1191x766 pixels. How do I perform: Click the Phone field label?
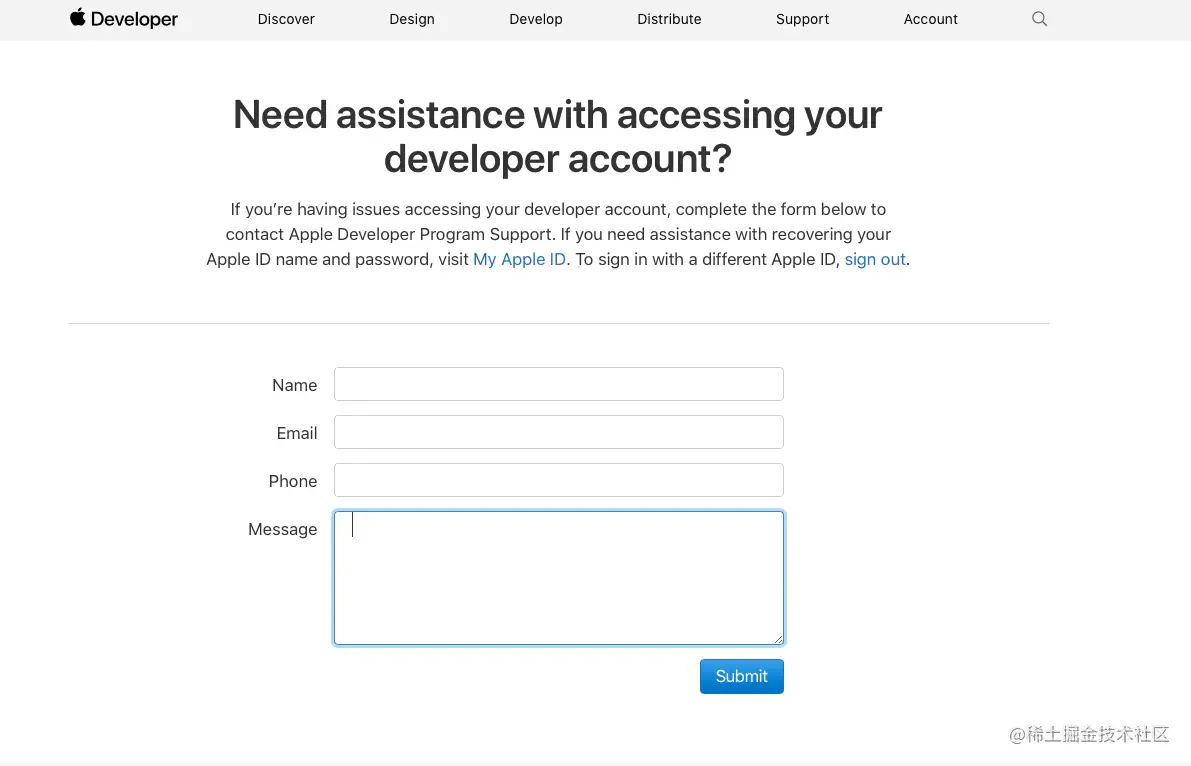point(292,481)
